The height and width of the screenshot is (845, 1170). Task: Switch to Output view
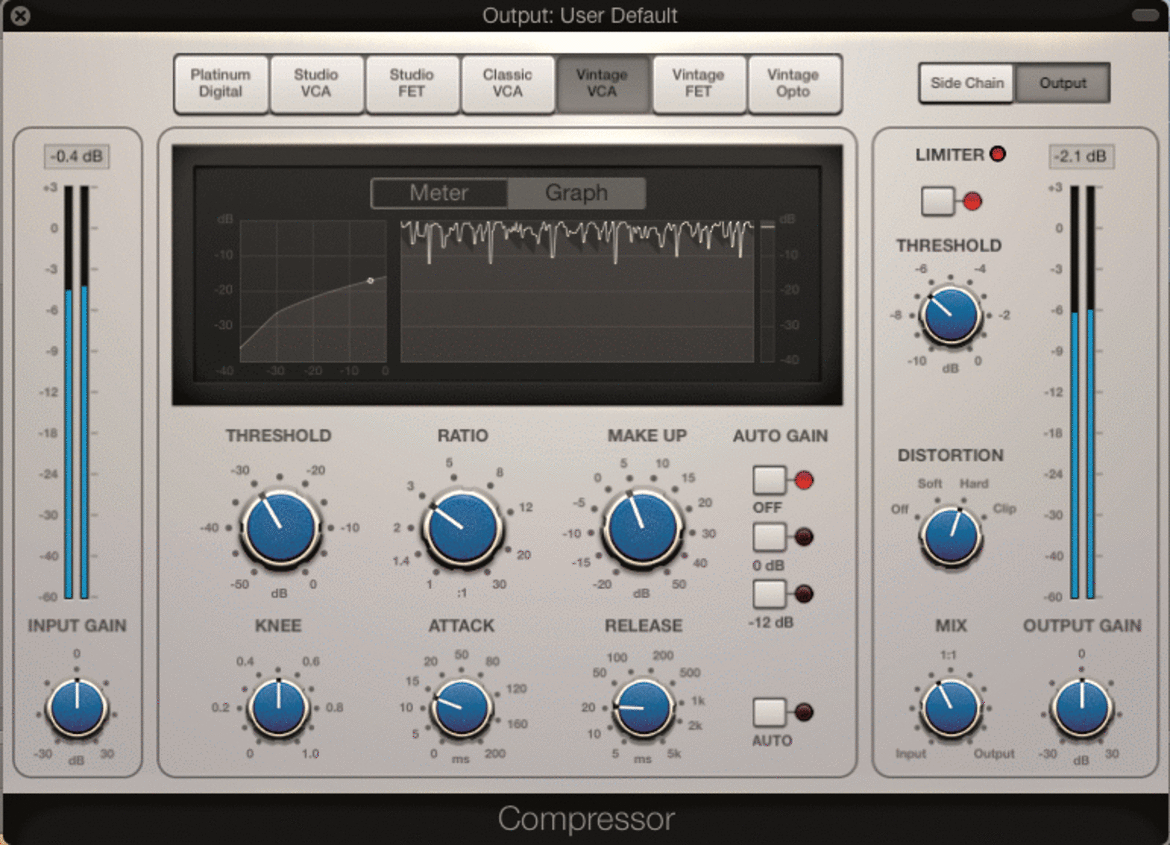[x=1063, y=83]
